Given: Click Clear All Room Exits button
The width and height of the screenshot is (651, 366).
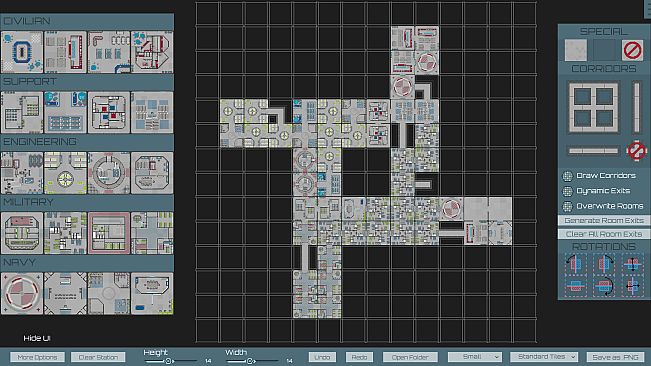Looking at the screenshot, I should tap(604, 234).
